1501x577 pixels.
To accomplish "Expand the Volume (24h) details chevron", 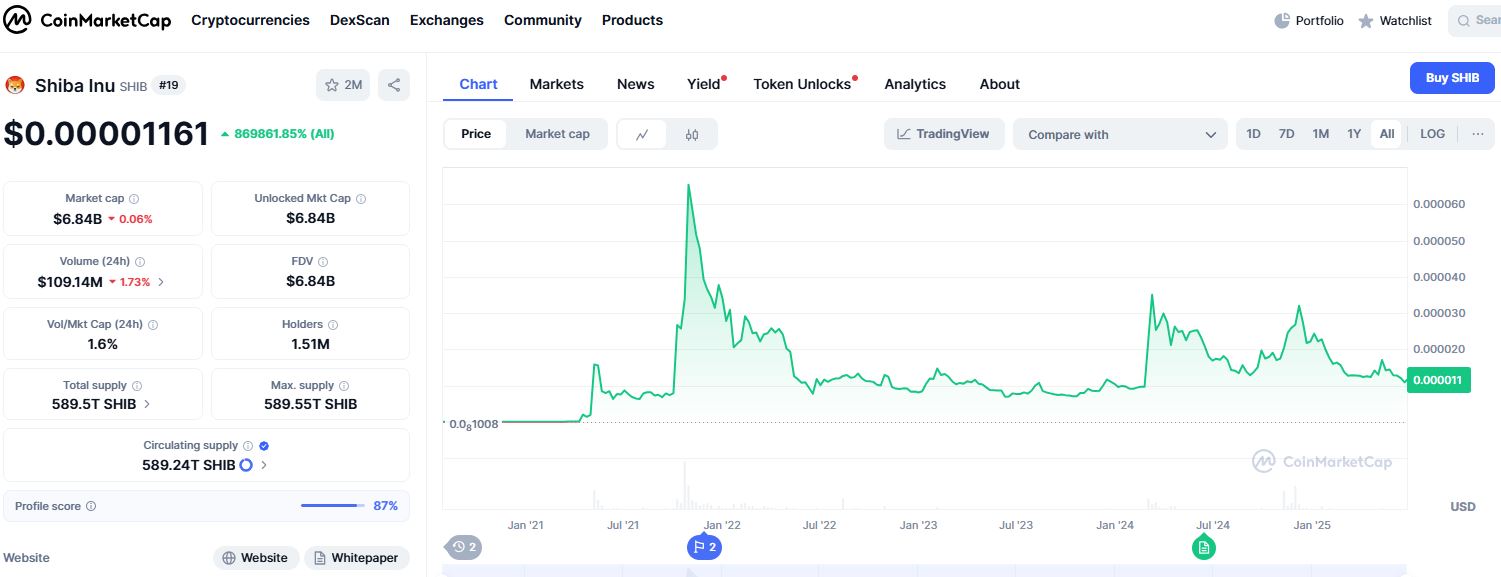I will (x=162, y=282).
